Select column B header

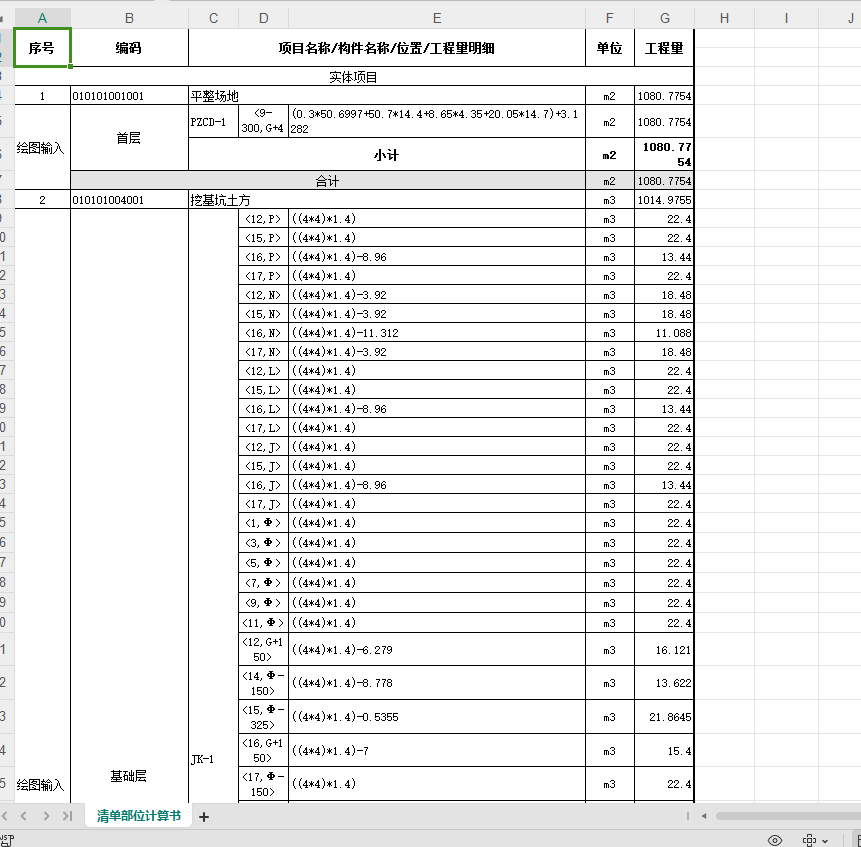point(129,19)
